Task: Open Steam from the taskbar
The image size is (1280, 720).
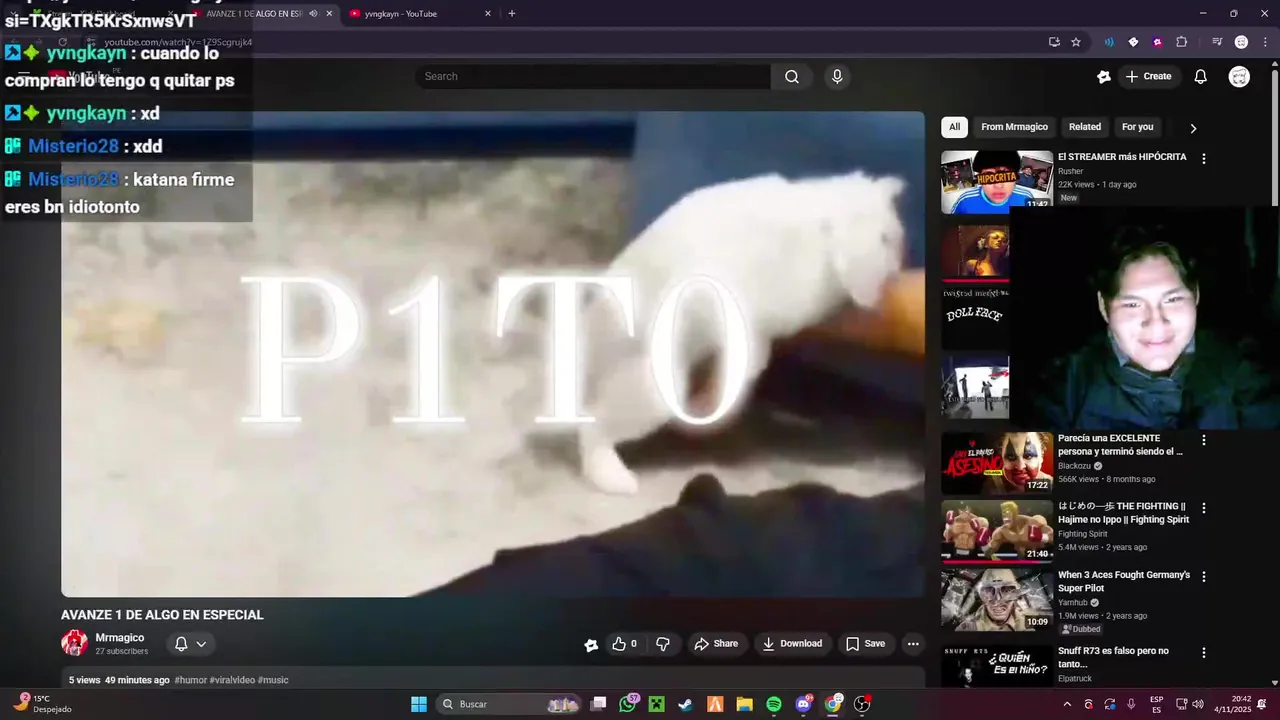Action: [685, 704]
